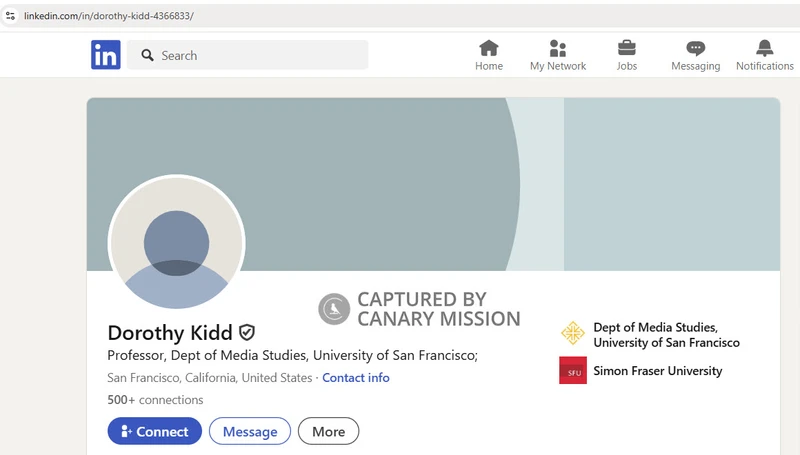This screenshot has width=800, height=455.
Task: View the 500+ connections link
Action: coord(155,399)
